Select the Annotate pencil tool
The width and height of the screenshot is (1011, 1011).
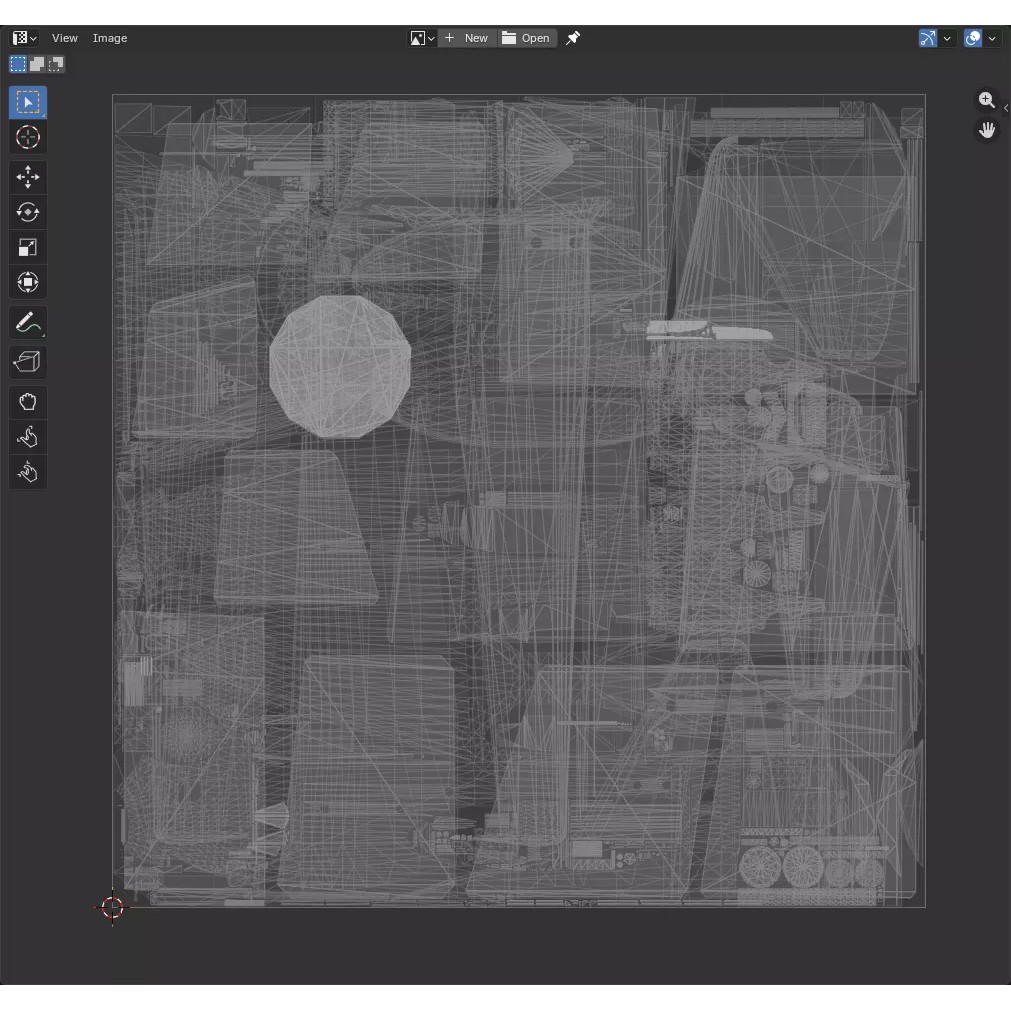point(28,323)
